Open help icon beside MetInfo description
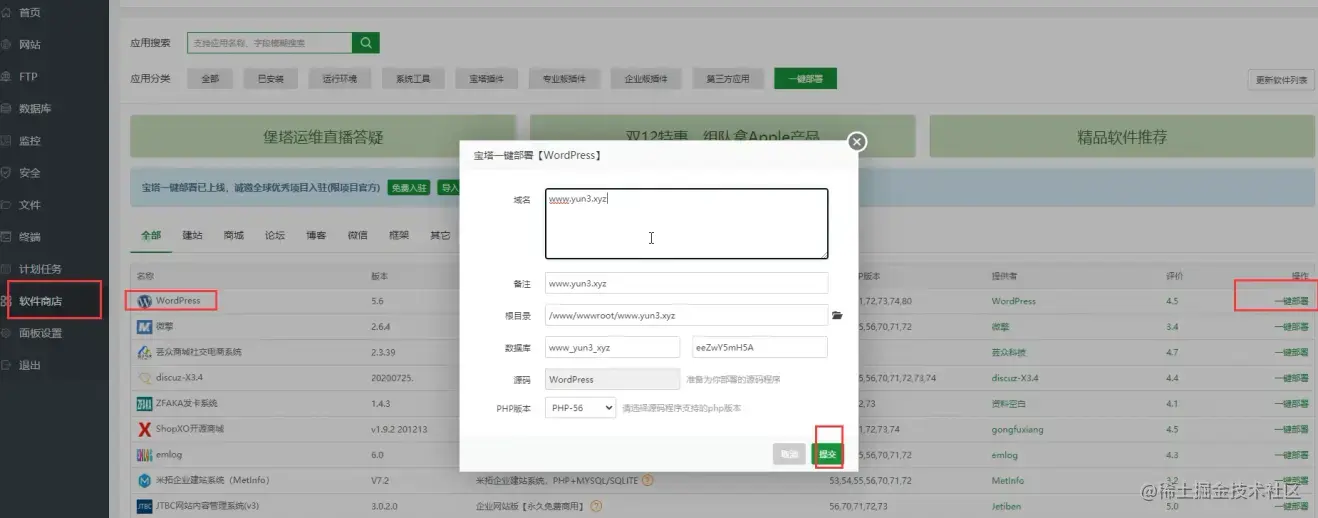Screen dimensions: 1318x518 pyautogui.click(x=648, y=480)
